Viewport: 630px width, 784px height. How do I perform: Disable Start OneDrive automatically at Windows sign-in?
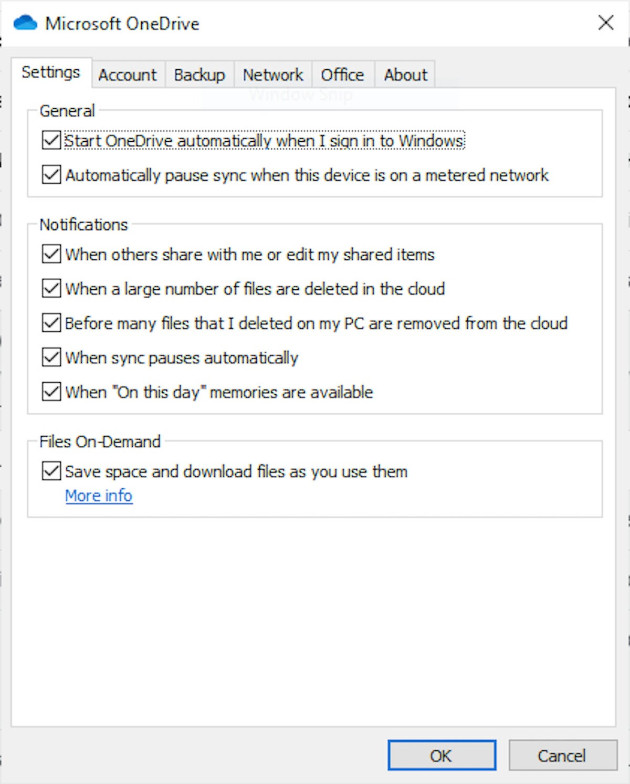[x=52, y=141]
